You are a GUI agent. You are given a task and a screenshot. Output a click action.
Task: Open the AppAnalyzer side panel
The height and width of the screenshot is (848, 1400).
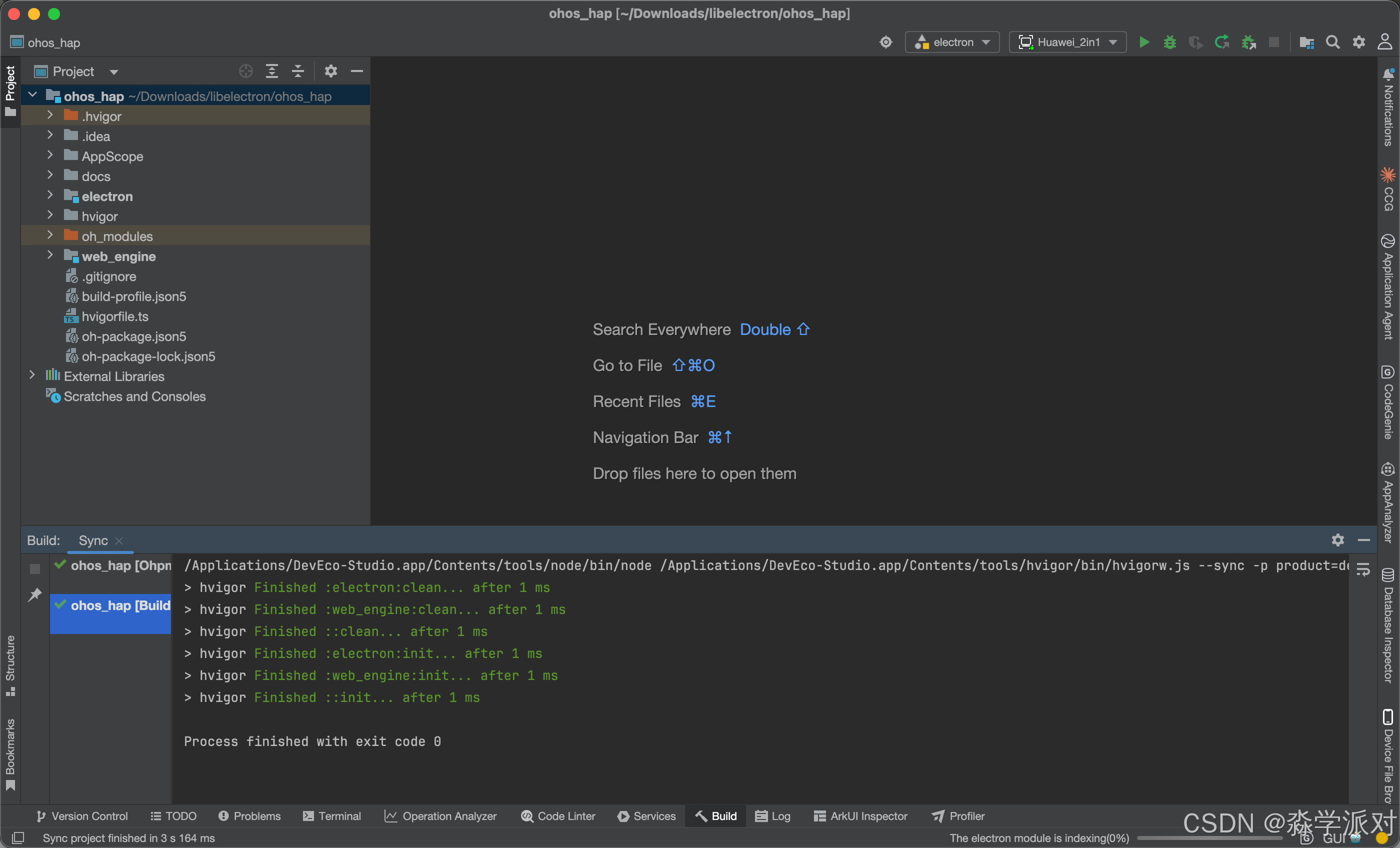click(x=1388, y=502)
